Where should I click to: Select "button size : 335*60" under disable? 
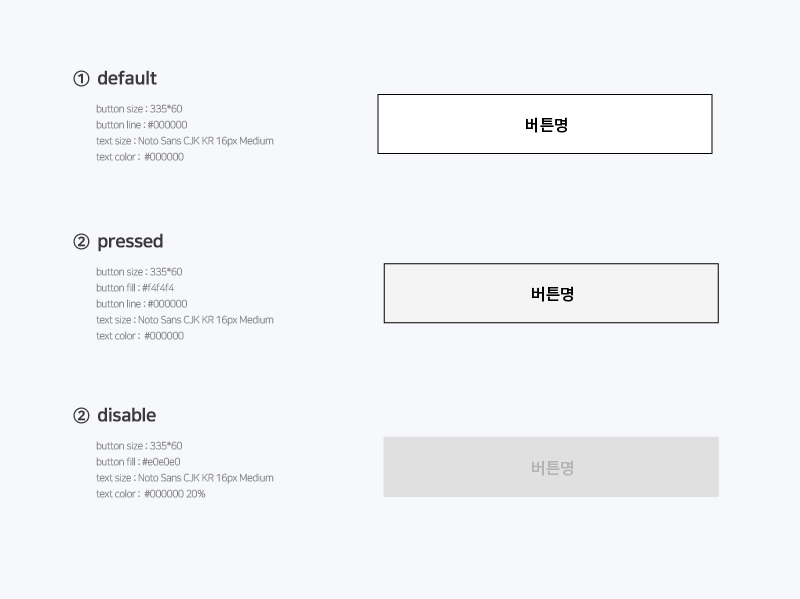[x=139, y=446]
